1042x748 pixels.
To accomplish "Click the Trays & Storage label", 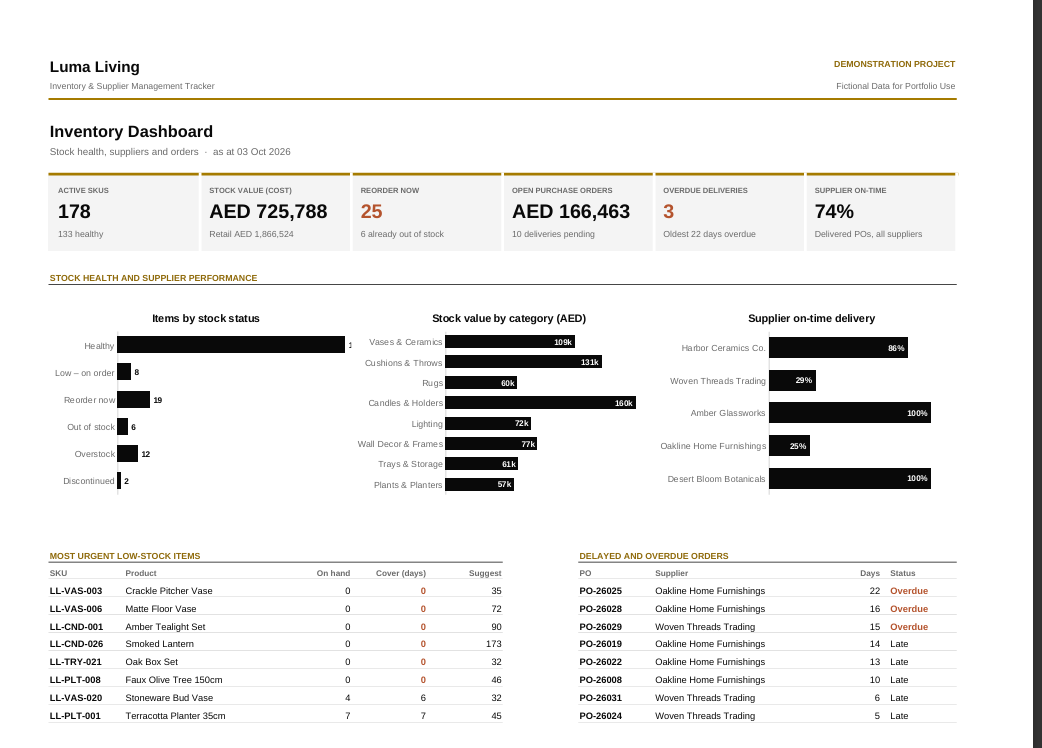I will tap(410, 464).
